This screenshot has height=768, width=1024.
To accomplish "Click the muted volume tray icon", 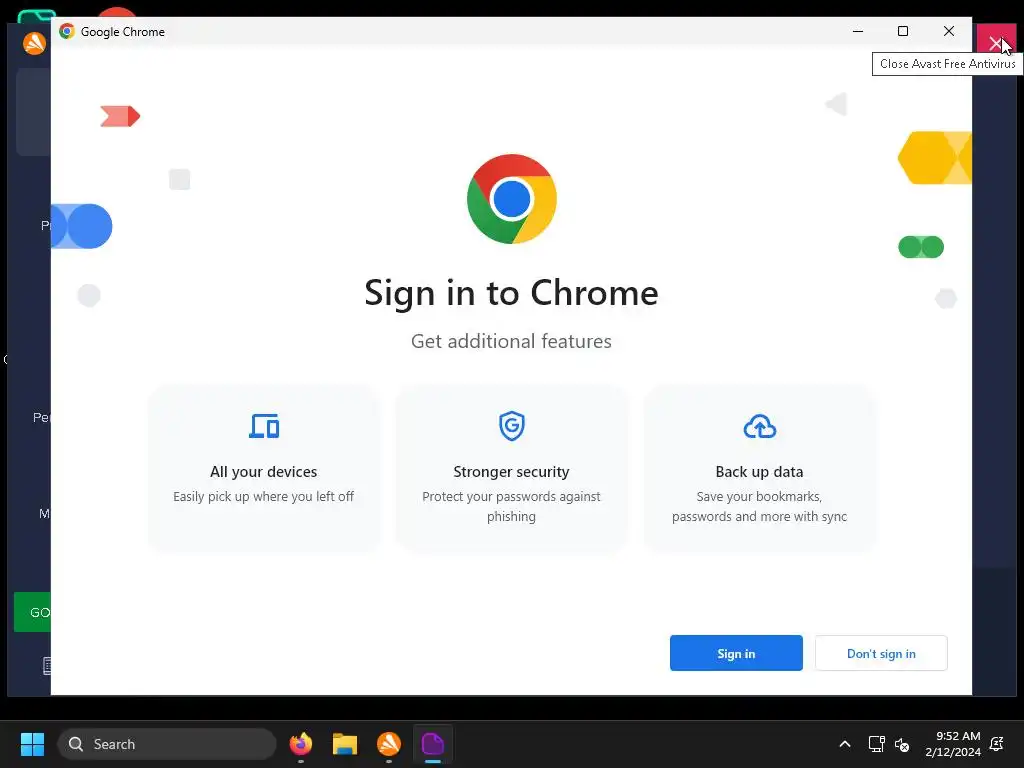I will (x=903, y=744).
